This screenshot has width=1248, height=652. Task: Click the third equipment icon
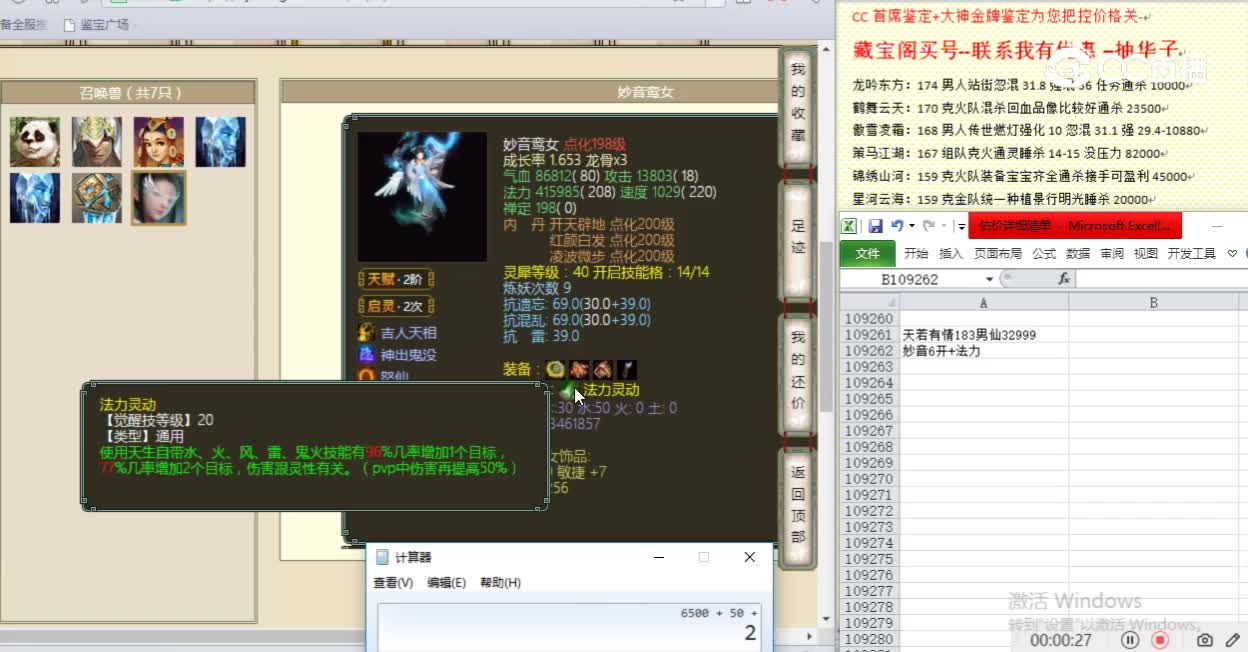click(x=603, y=369)
